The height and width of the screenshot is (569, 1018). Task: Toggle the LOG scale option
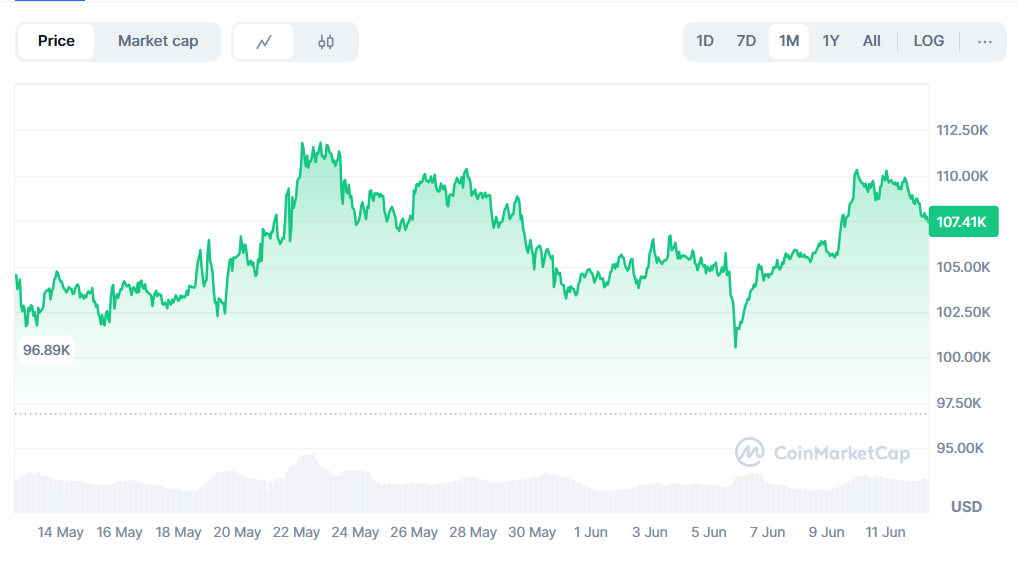click(928, 42)
